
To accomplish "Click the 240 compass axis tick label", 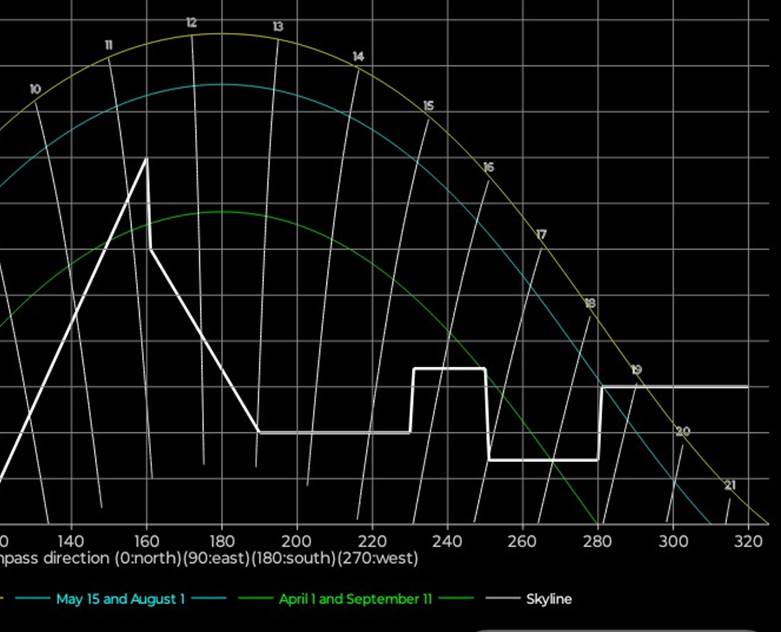I will click(x=447, y=540).
